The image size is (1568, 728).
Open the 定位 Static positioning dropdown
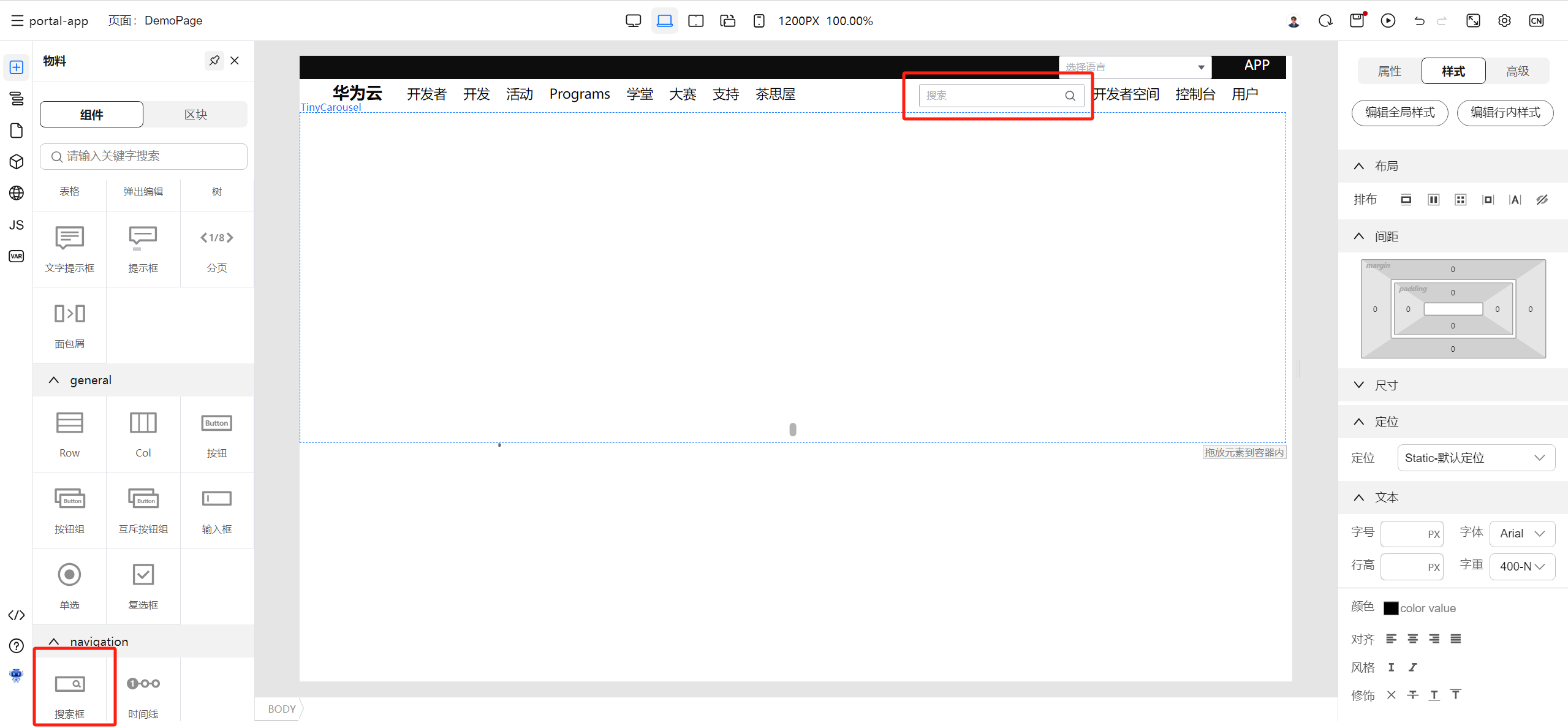1475,458
